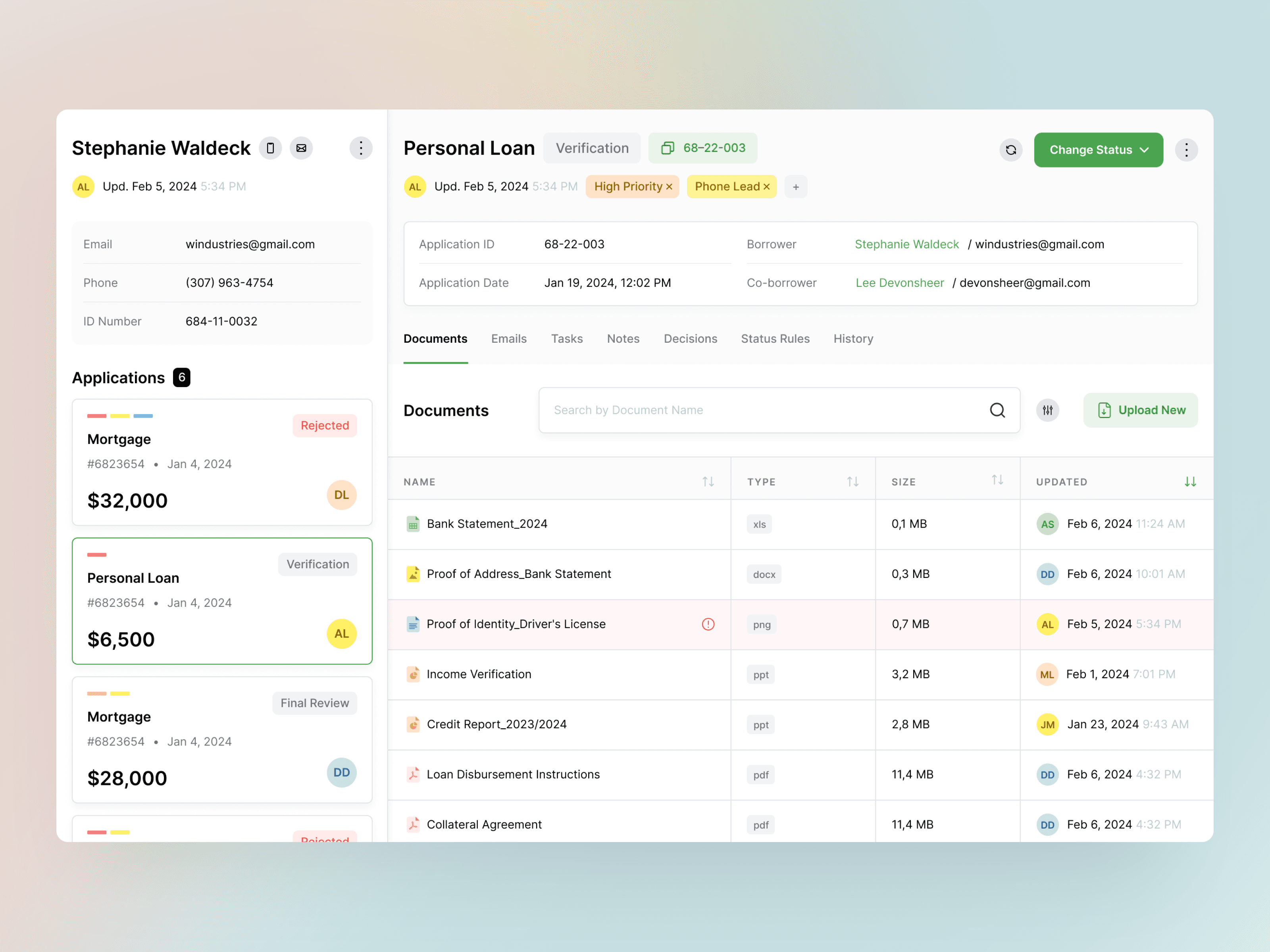The width and height of the screenshot is (1270, 952).
Task: Switch to the Emails tab
Action: point(509,339)
